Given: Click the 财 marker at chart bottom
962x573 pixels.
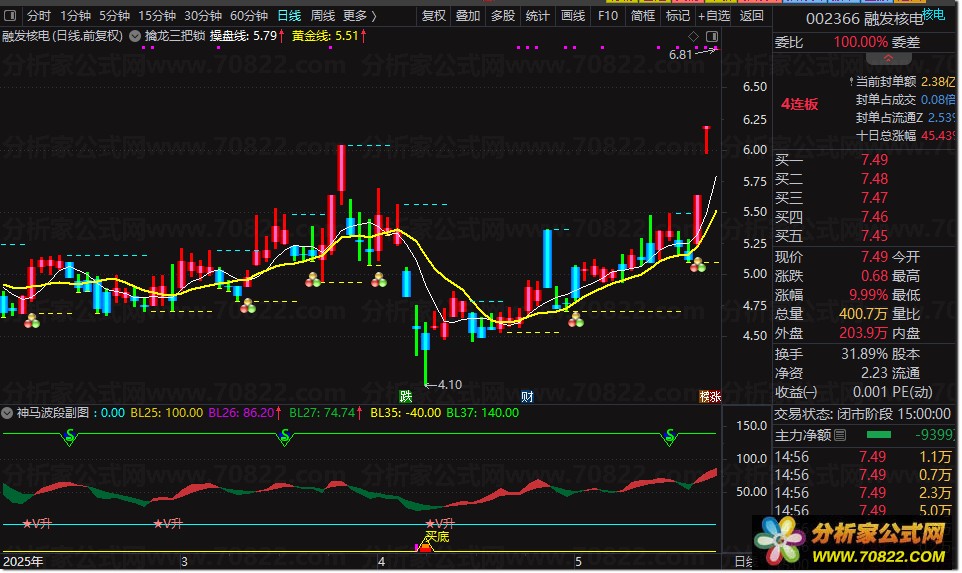Looking at the screenshot, I should click(x=527, y=396).
